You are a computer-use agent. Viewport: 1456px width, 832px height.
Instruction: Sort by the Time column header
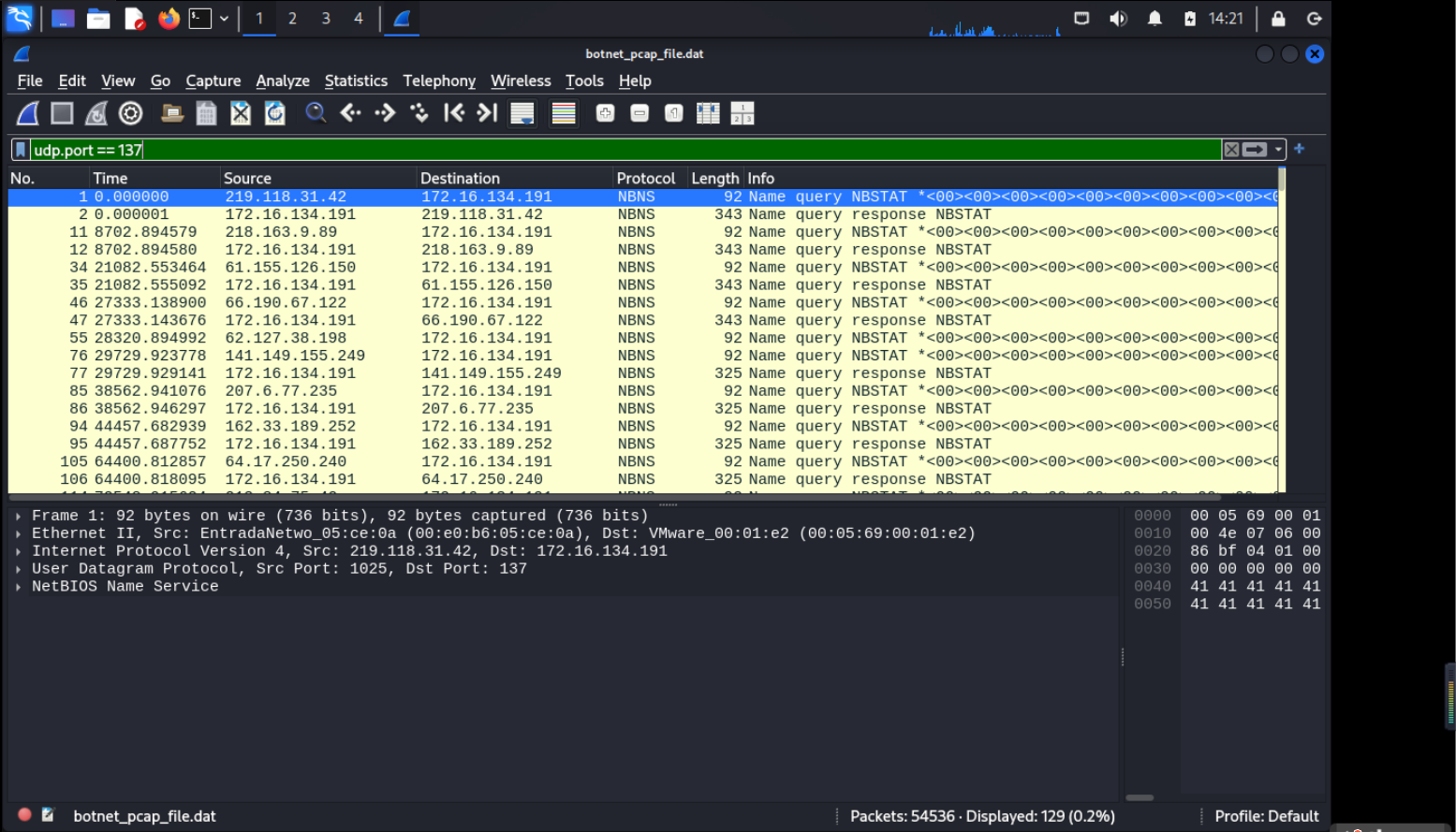[154, 178]
